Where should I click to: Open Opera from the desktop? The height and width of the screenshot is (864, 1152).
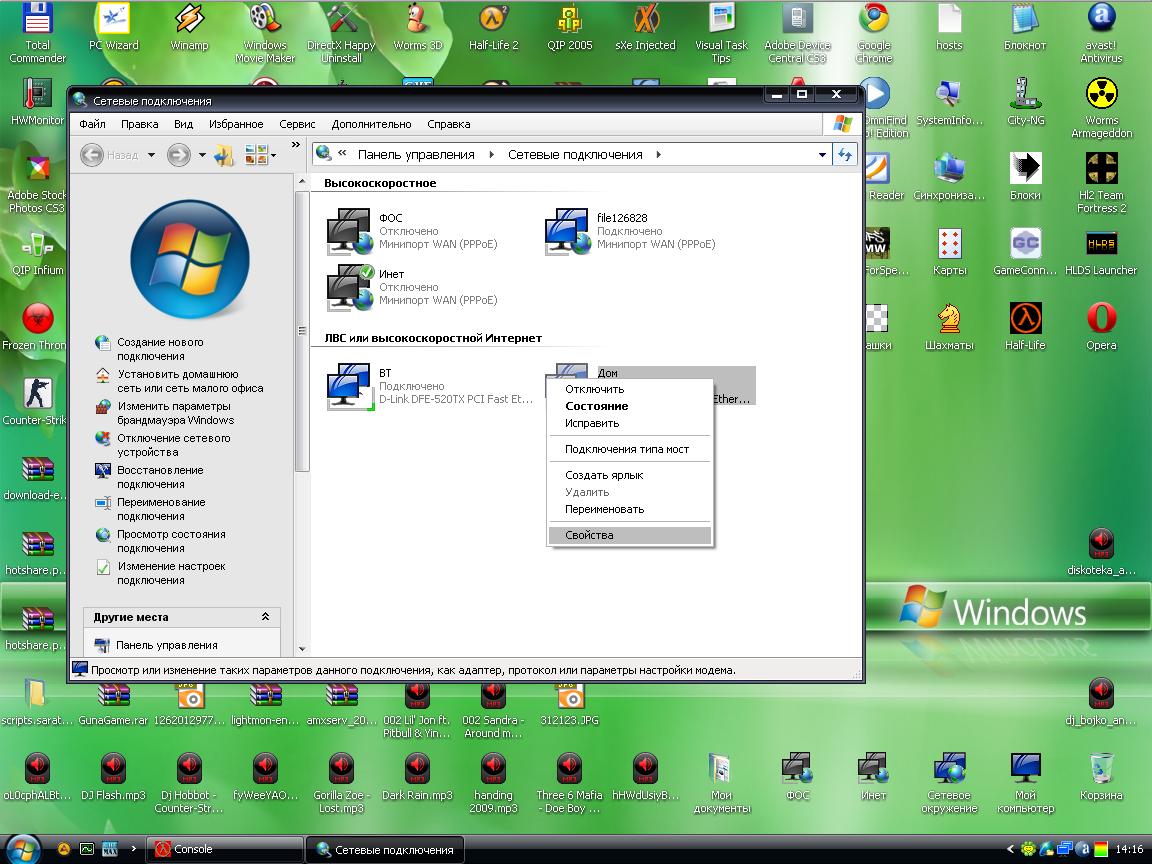click(1101, 320)
